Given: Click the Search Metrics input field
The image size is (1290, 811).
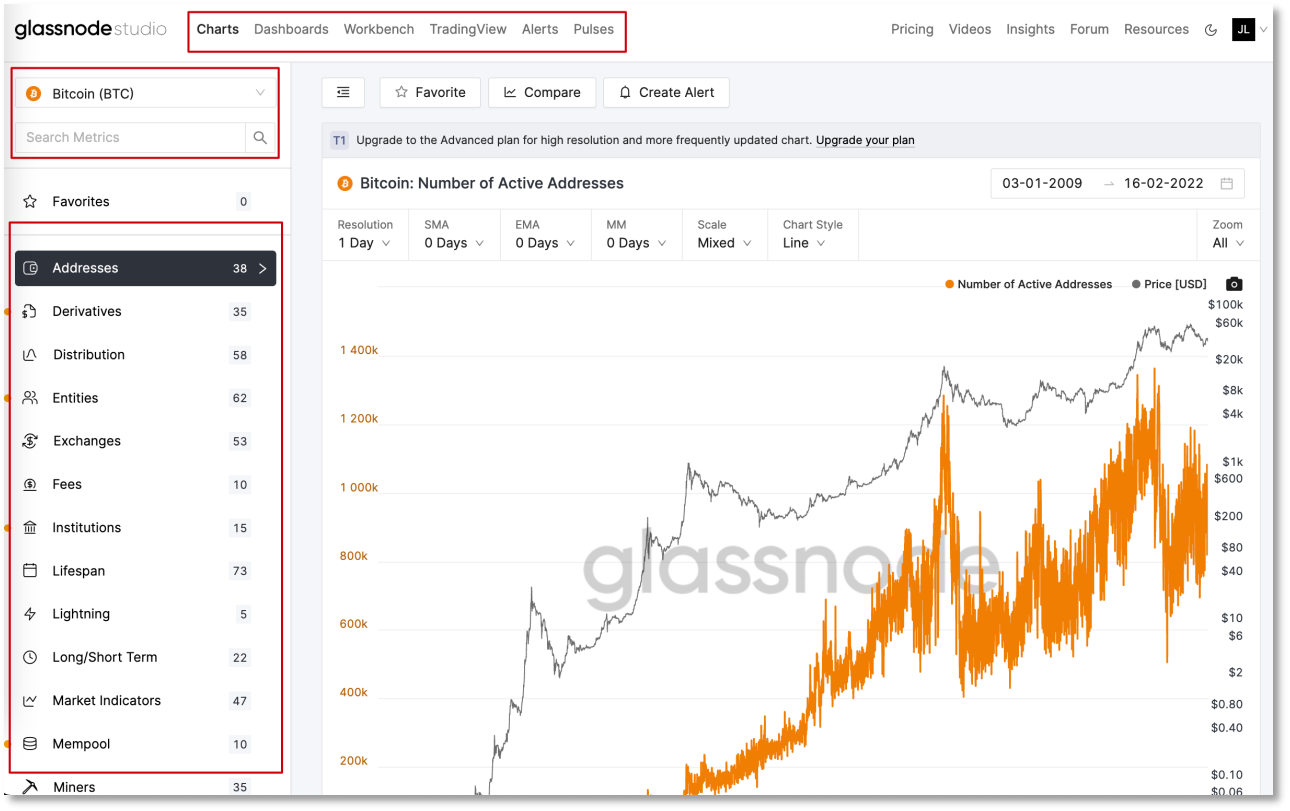Looking at the screenshot, I should pos(130,138).
